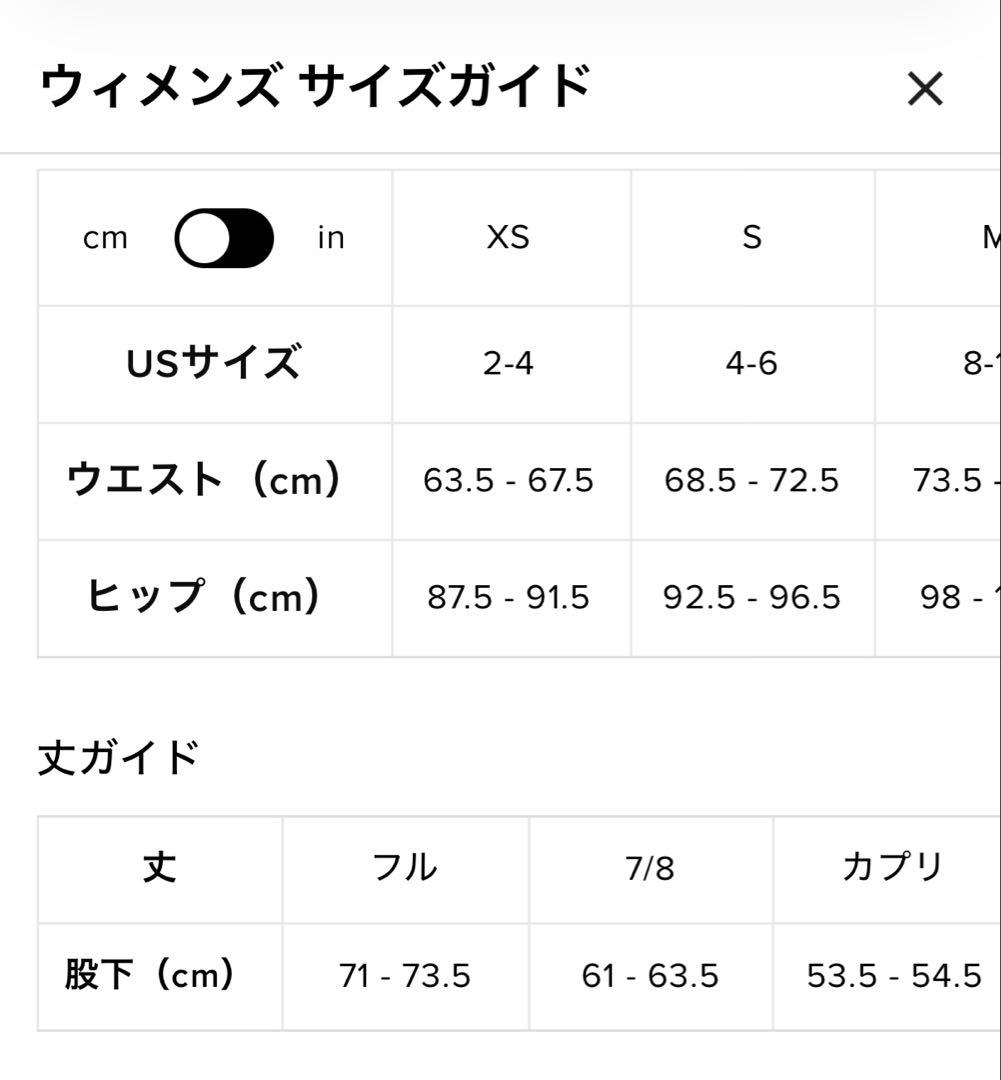Viewport: 1001px width, 1080px height.
Task: Select the S size column
Action: (x=752, y=237)
